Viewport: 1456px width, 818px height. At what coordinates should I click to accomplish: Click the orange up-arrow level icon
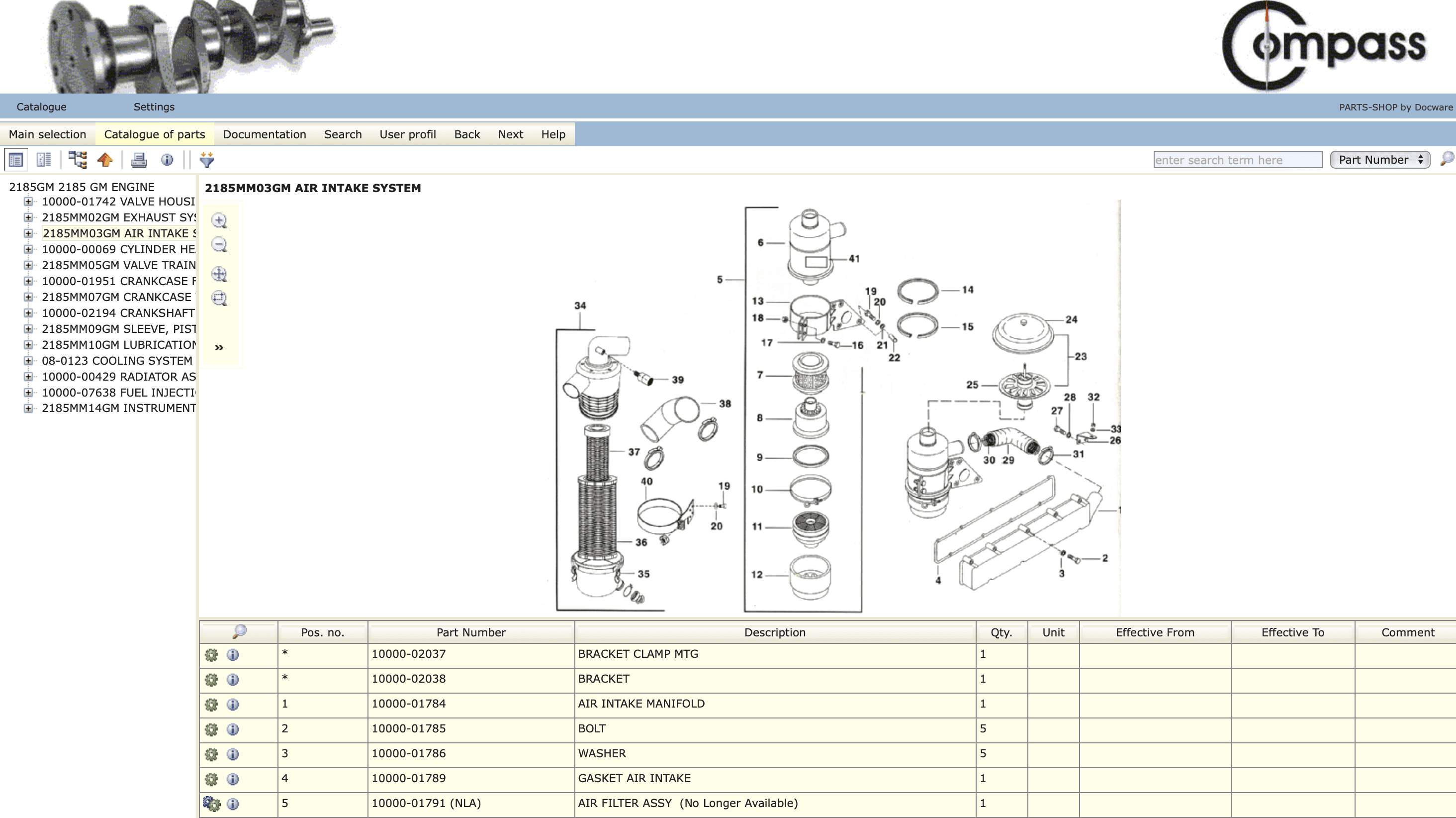[105, 160]
